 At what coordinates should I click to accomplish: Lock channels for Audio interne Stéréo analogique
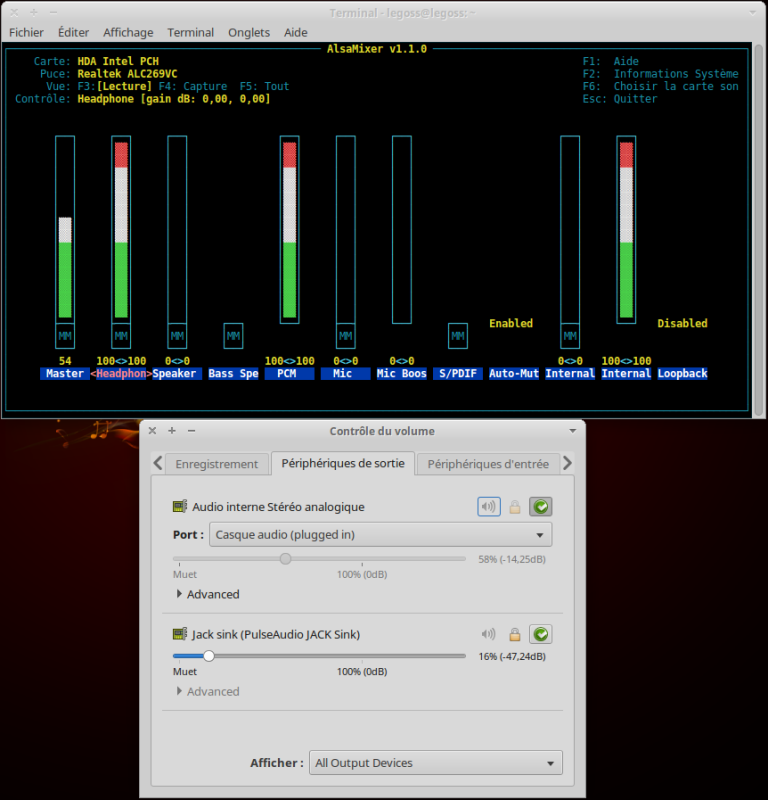click(515, 507)
